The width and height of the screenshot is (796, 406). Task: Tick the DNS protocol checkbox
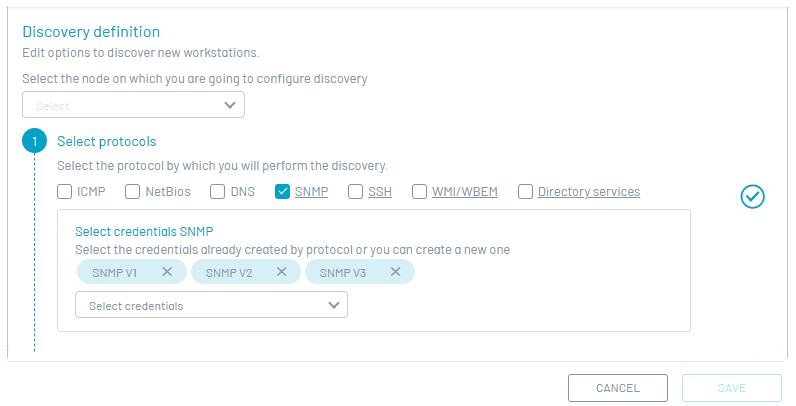217,191
